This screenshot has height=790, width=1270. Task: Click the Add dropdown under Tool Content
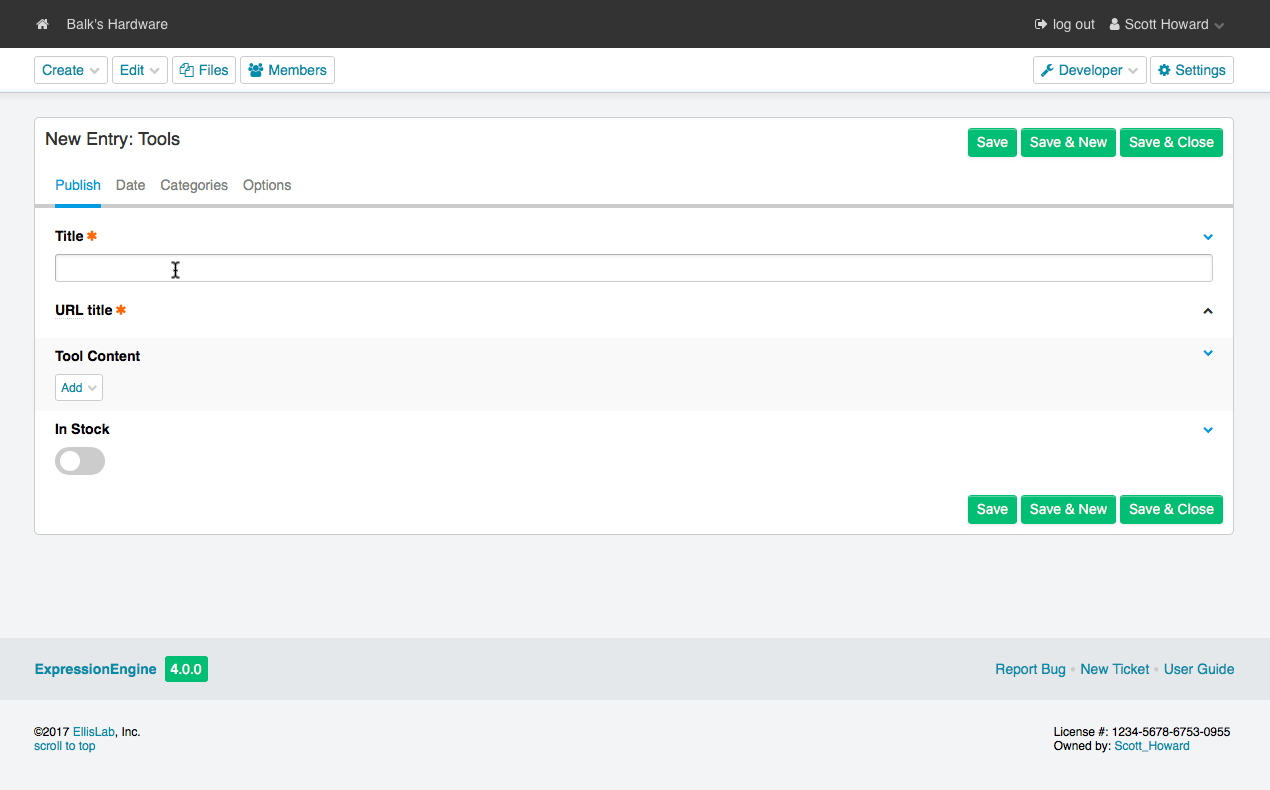(79, 388)
